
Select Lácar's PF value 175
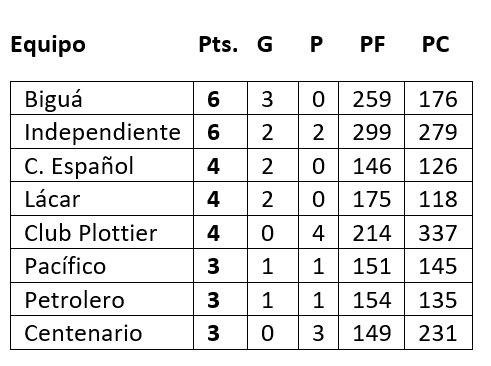[372, 199]
